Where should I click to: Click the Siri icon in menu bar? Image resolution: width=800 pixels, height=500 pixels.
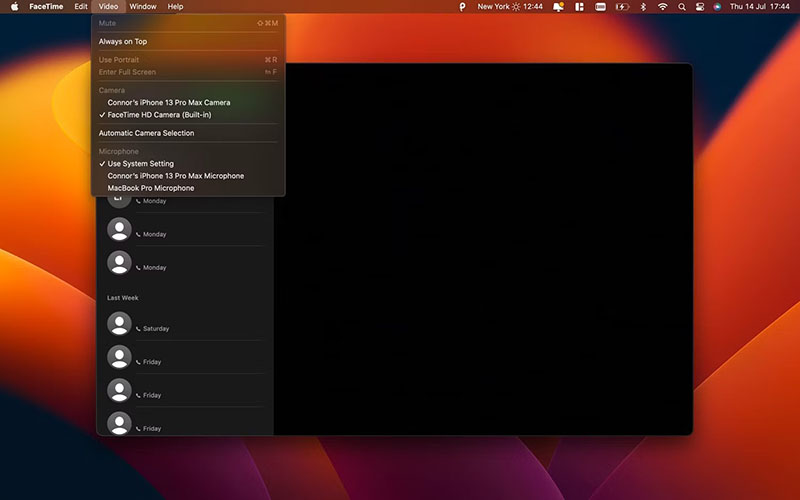coord(717,7)
